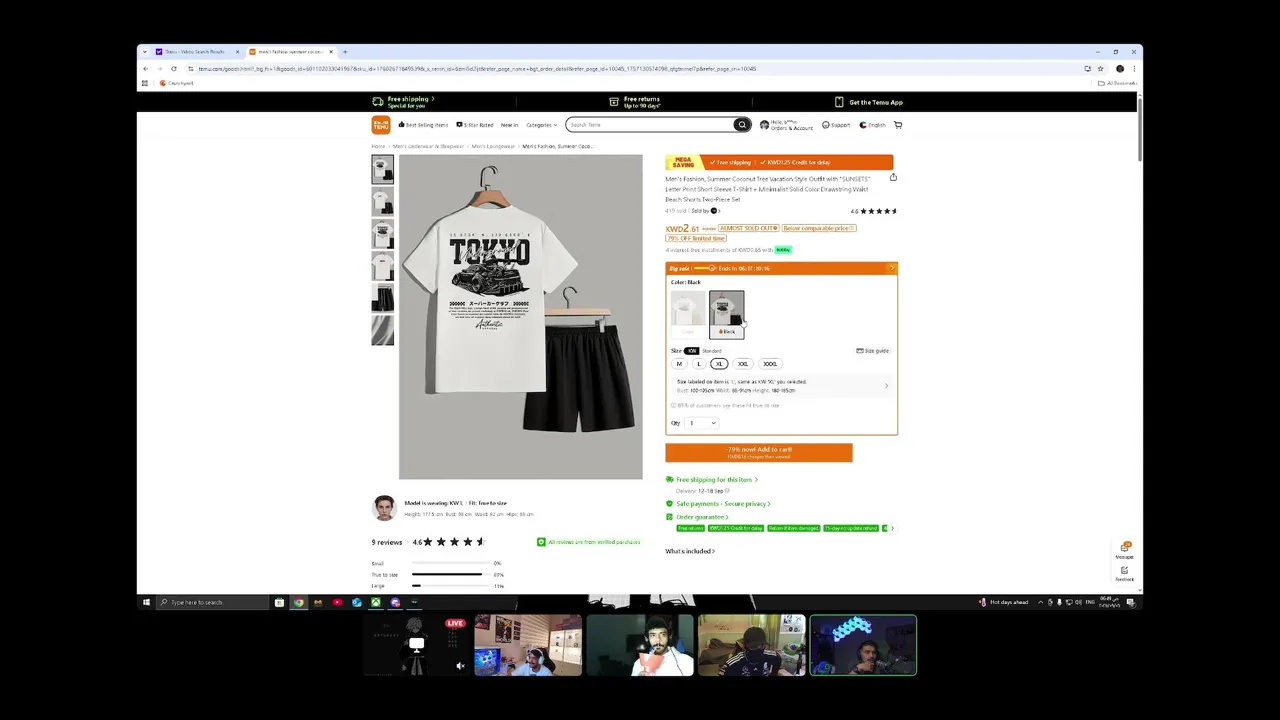
Task: Open the Get the Temu App banner
Action: [x=869, y=102]
